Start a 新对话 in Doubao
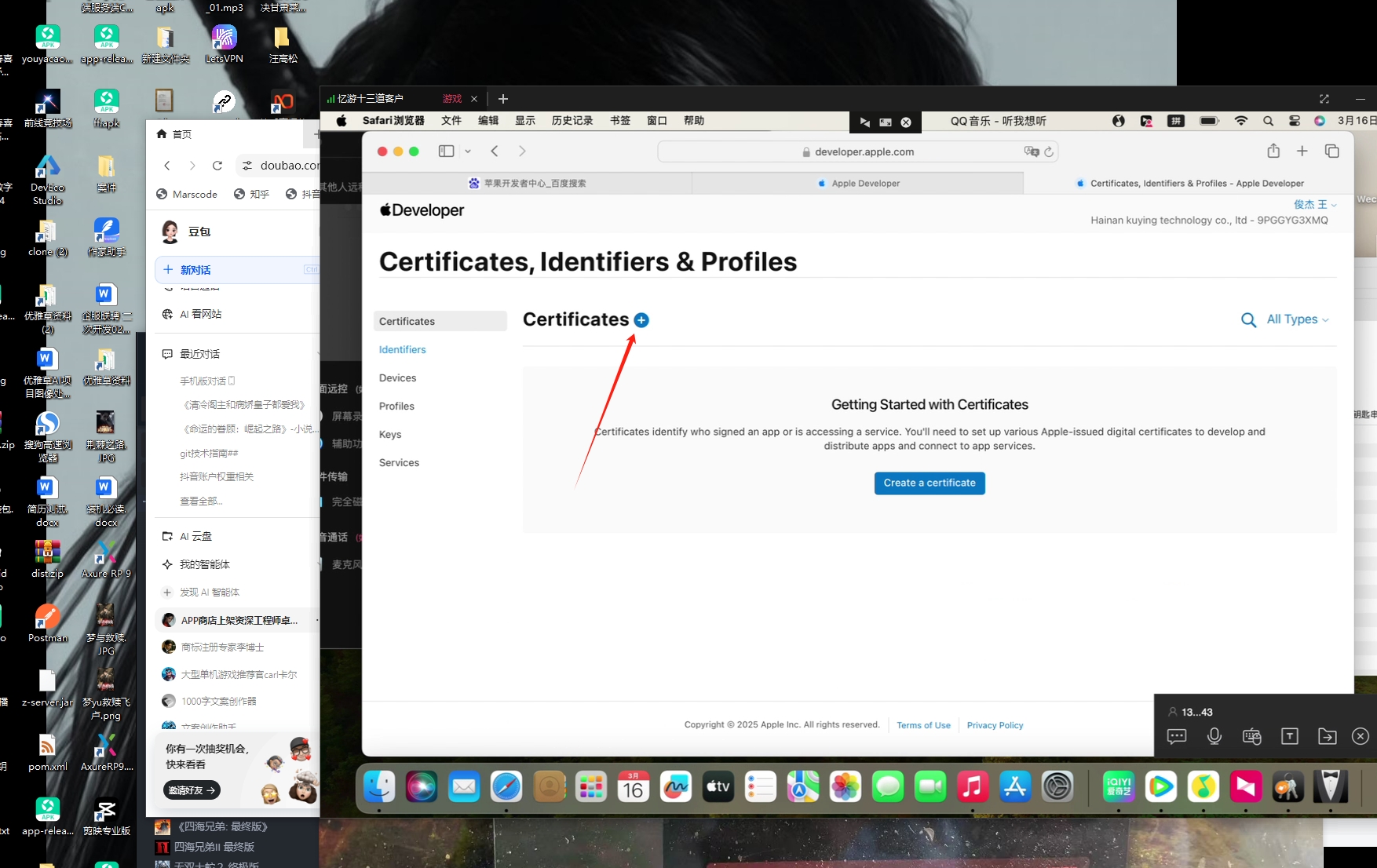This screenshot has width=1377, height=868. 237,270
